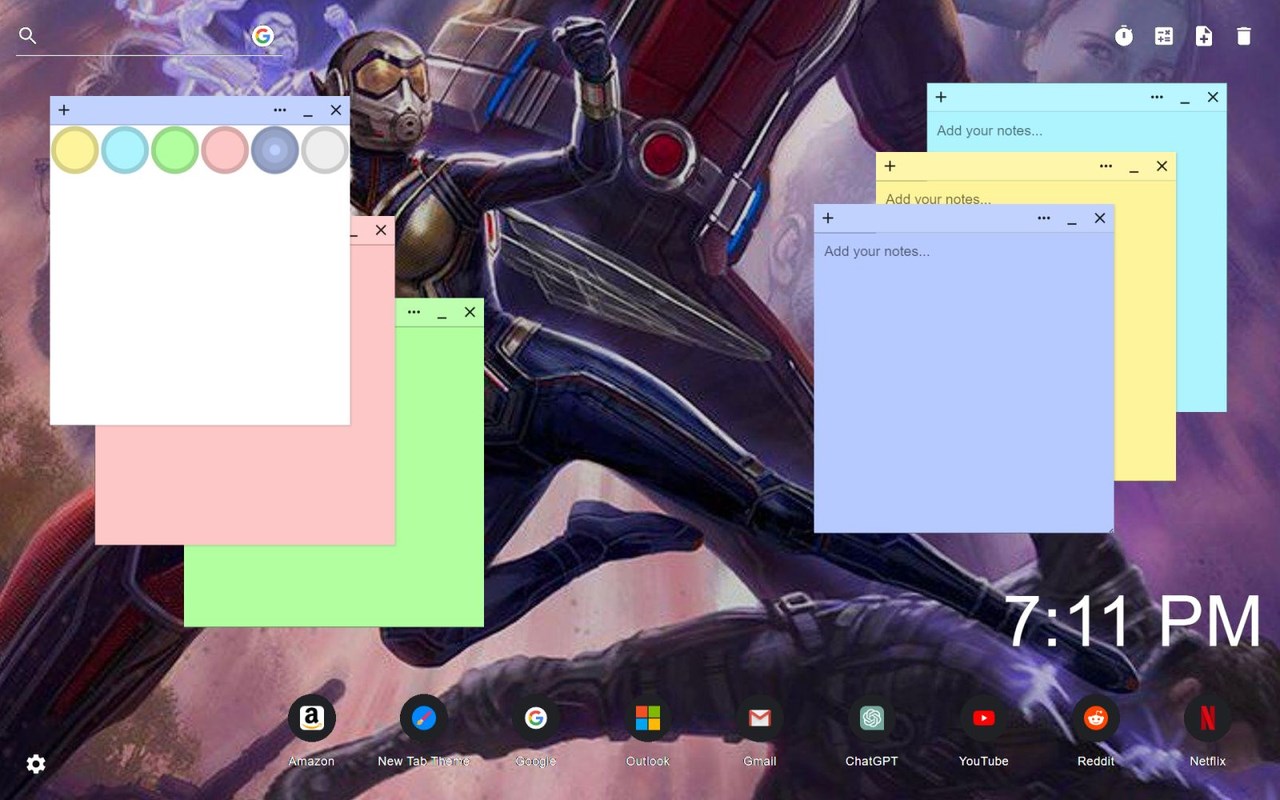Open the Outlook shortcut
The width and height of the screenshot is (1280, 800).
(648, 718)
